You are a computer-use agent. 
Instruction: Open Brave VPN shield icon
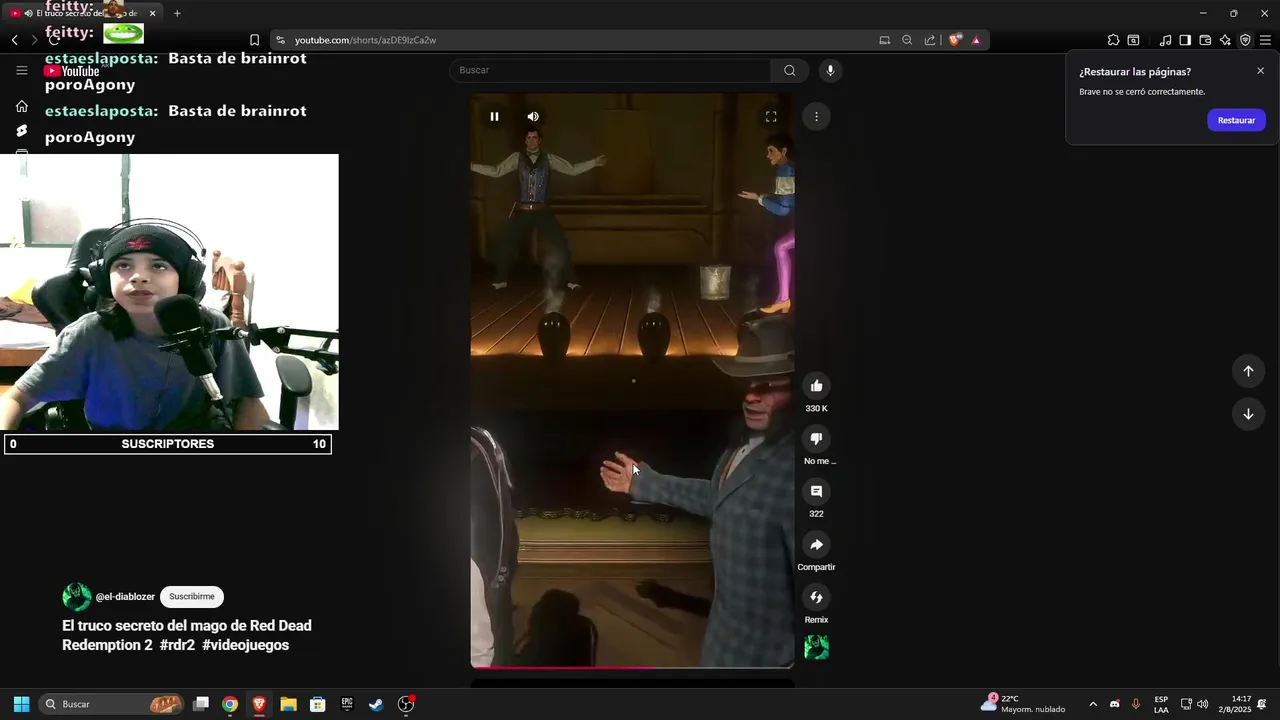pyautogui.click(x=1245, y=40)
